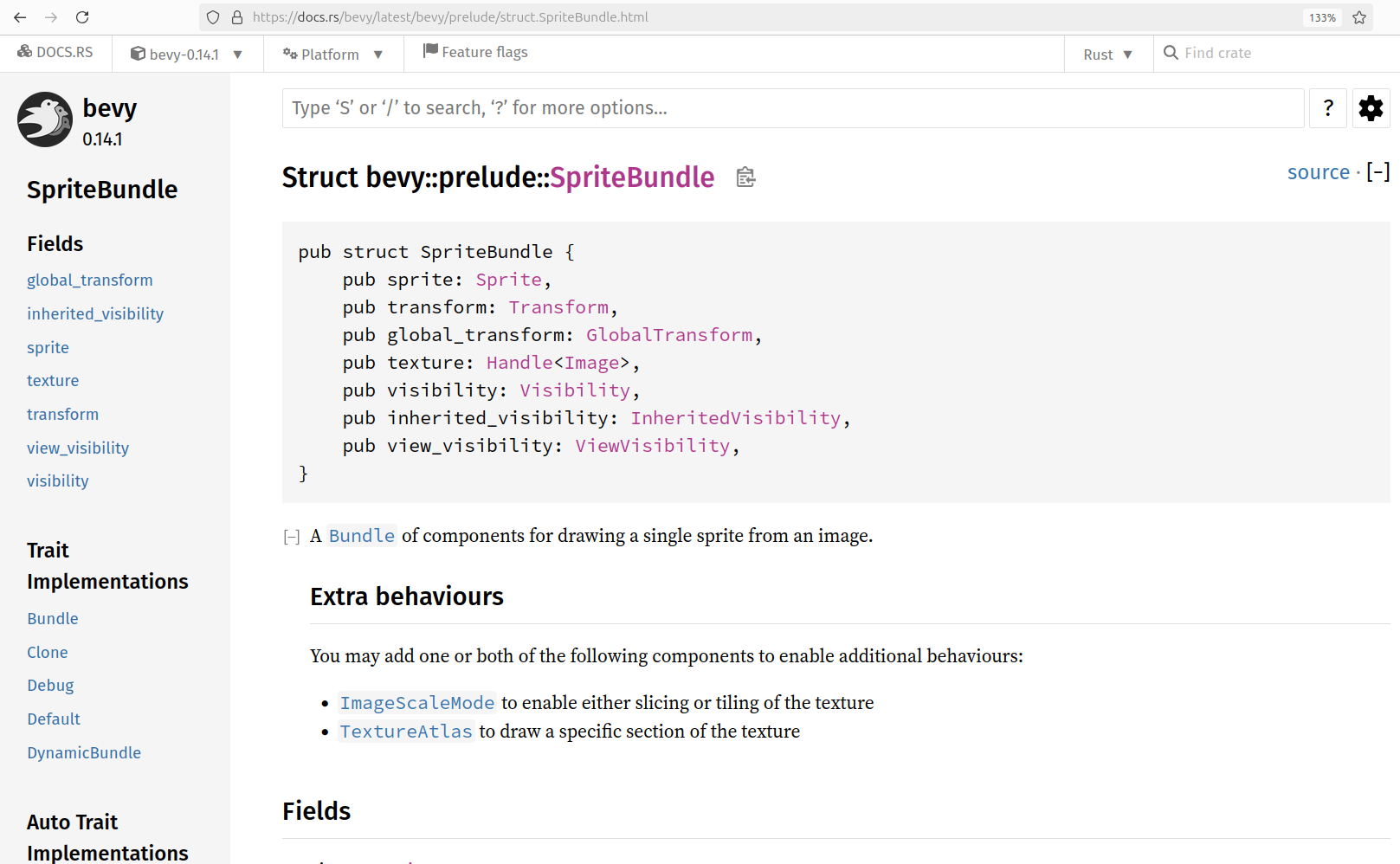Go to the Fields sidebar heading

55,243
